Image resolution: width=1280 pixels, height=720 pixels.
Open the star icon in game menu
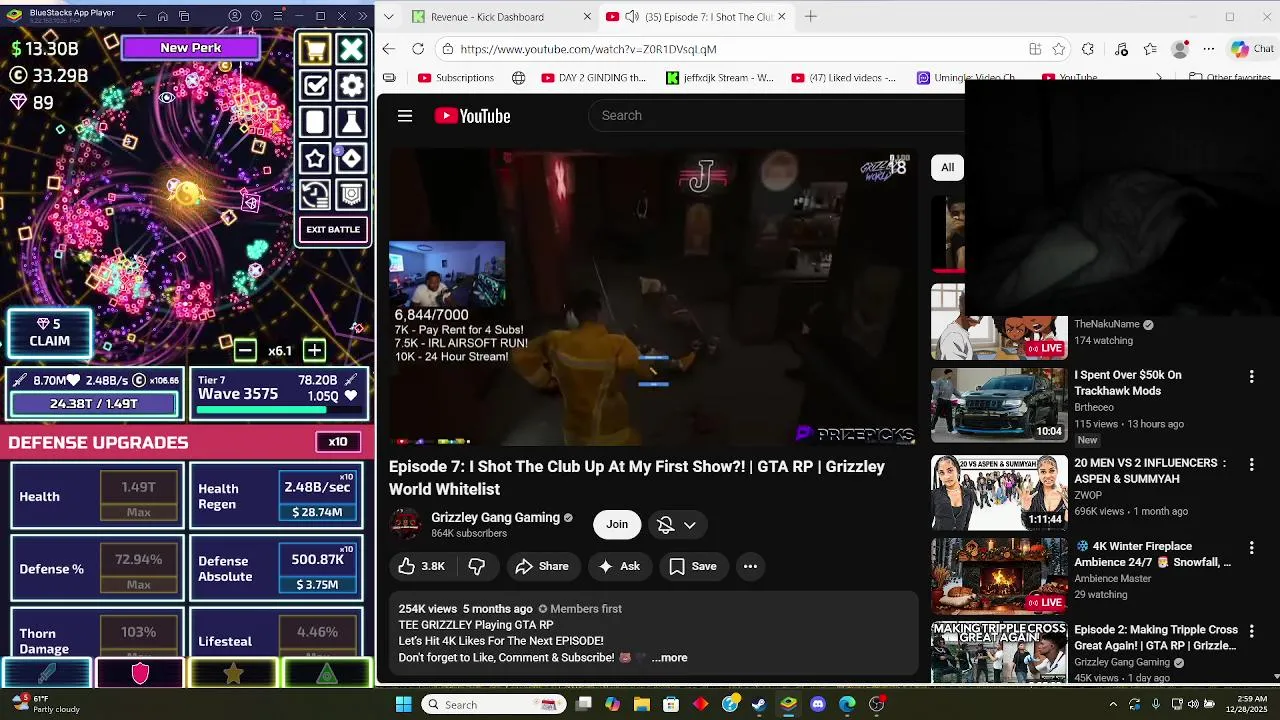coord(315,158)
